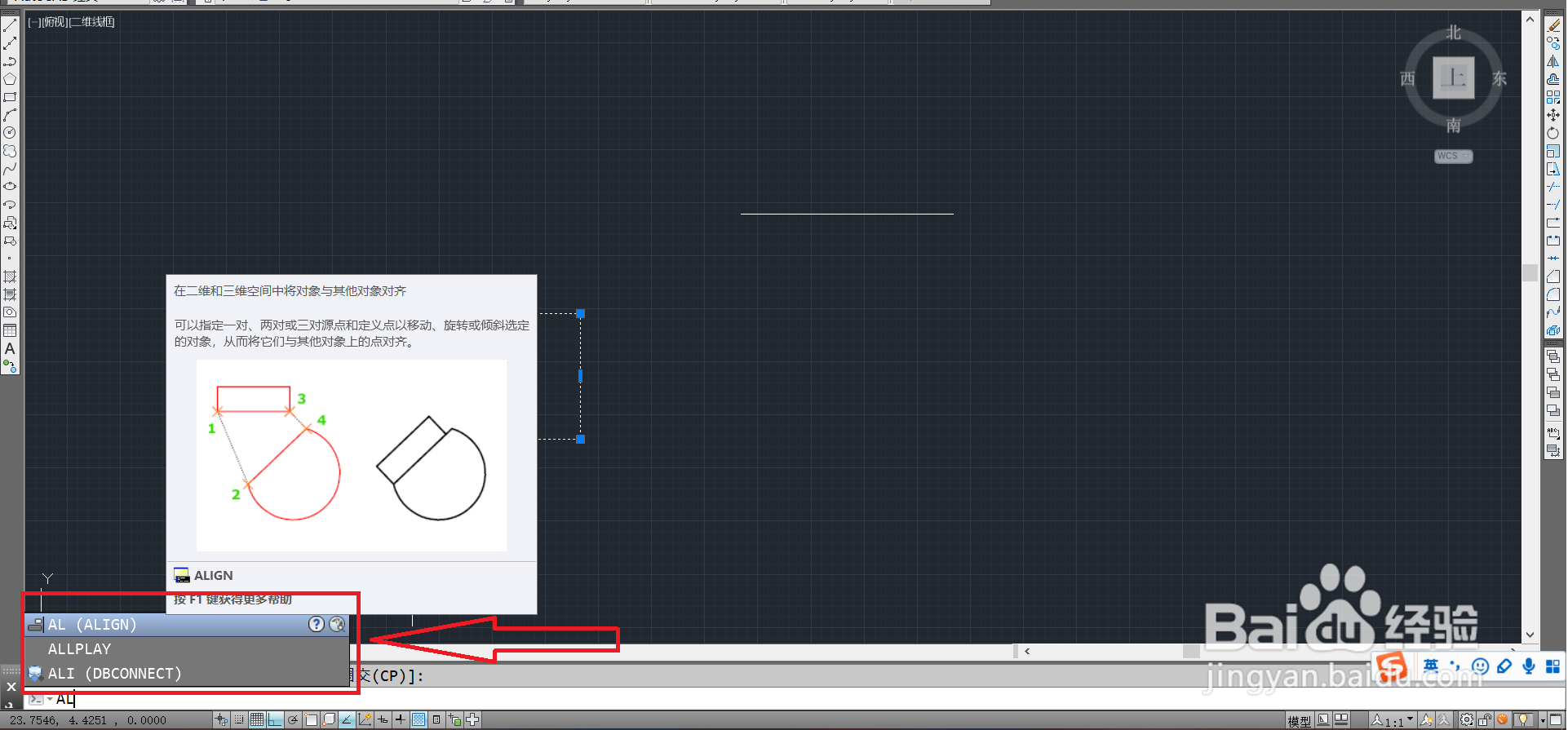Select the Construction Line tool
Viewport: 1568px width, 730px height.
(10, 43)
